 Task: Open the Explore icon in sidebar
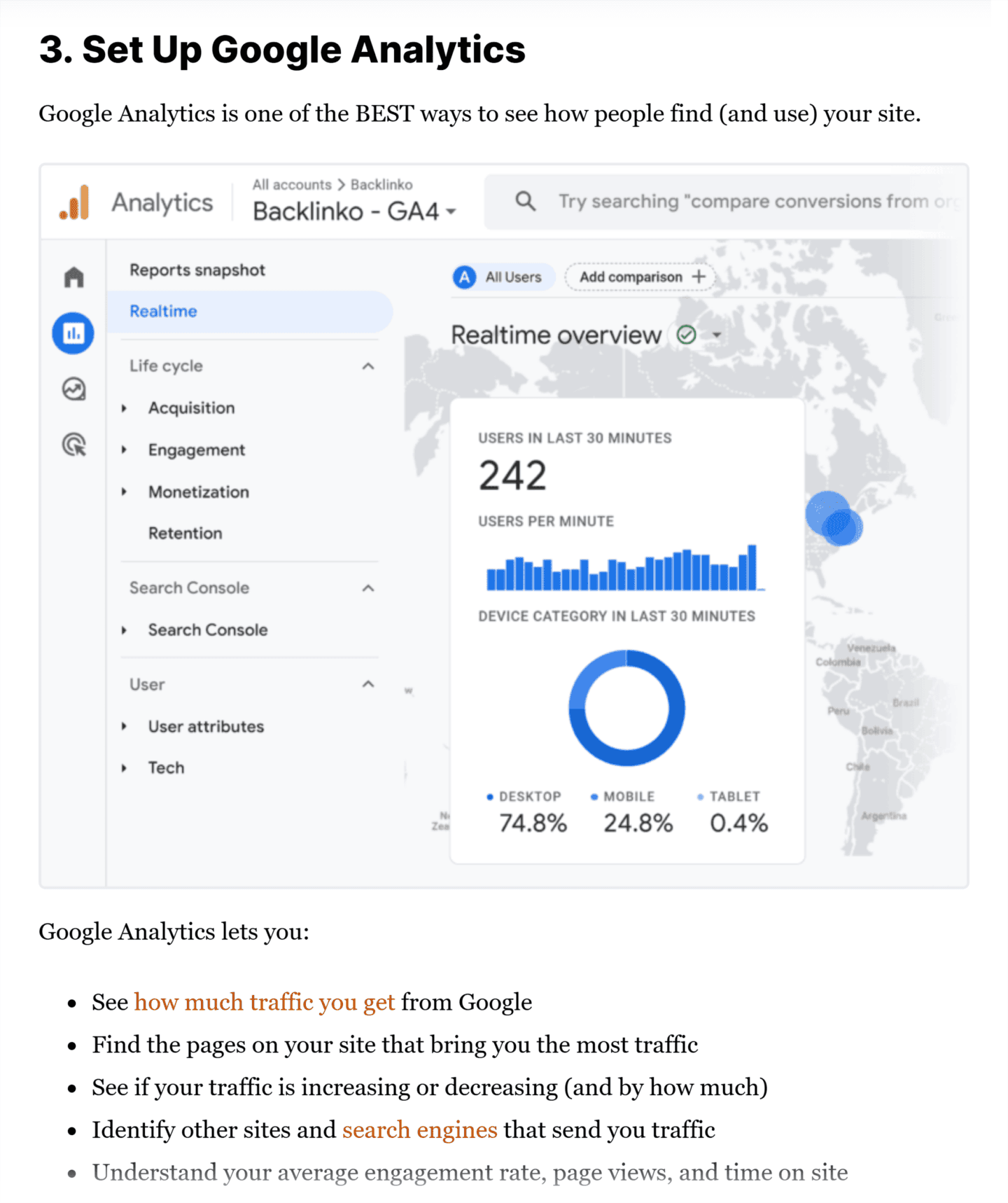(x=73, y=389)
